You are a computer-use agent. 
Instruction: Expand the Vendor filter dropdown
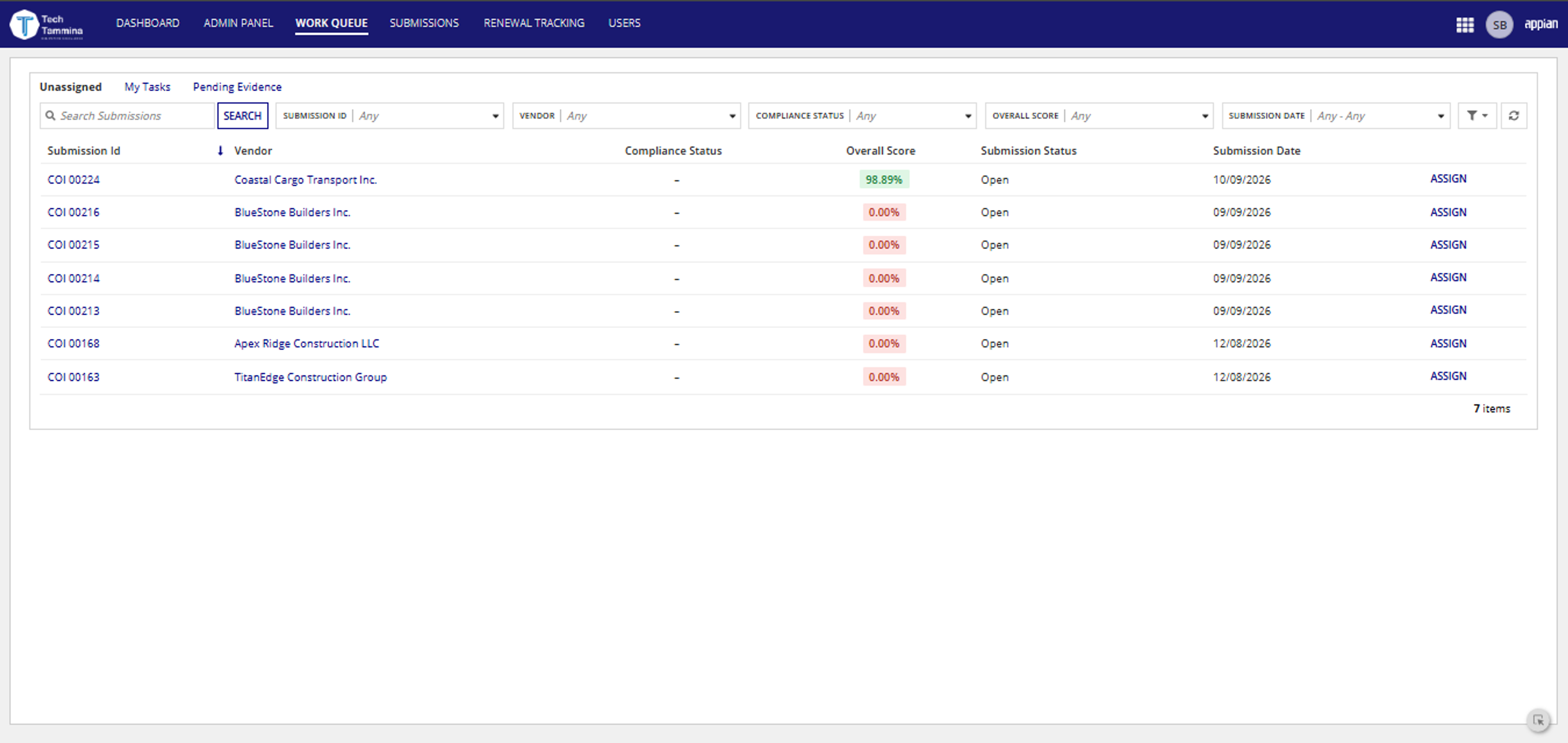tap(626, 116)
